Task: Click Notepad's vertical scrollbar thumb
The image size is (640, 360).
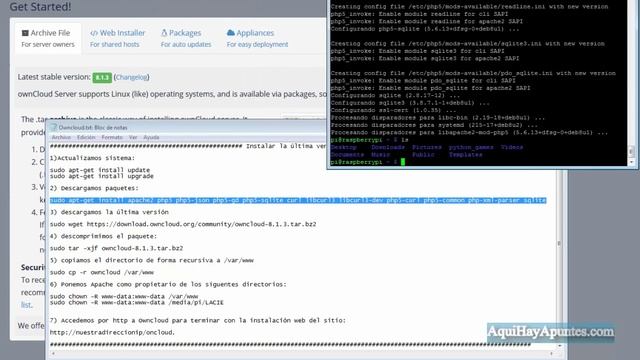Action: 559,243
